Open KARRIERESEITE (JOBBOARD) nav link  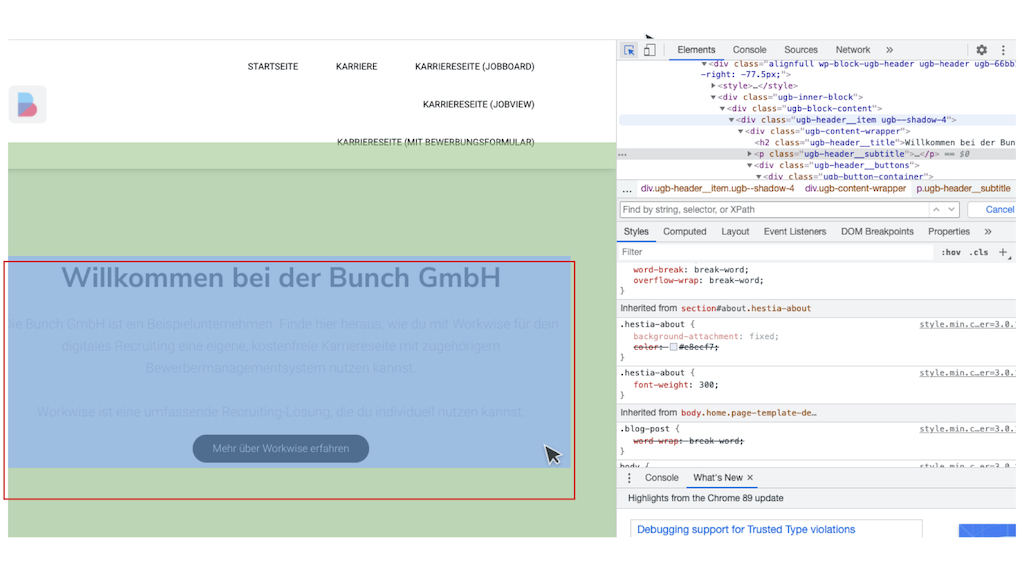tap(474, 67)
